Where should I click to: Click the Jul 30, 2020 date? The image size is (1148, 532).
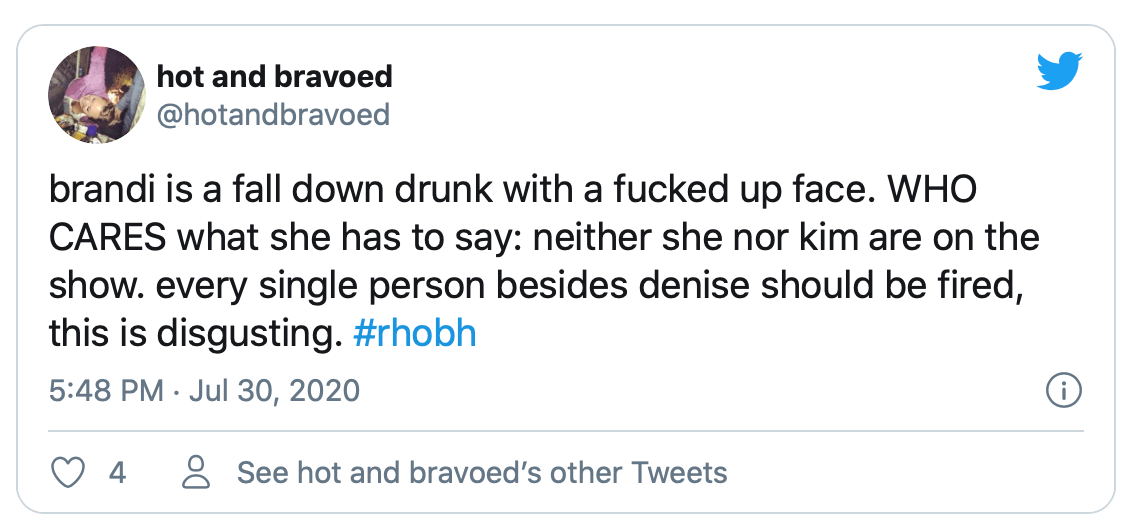point(270,390)
